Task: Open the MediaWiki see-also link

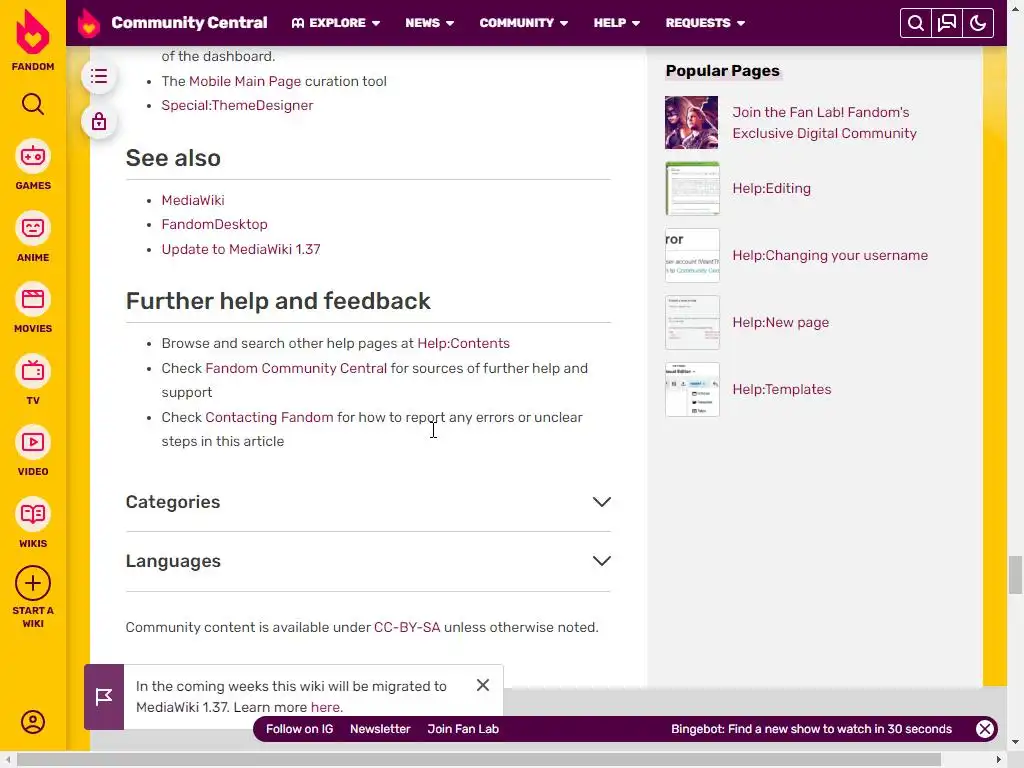Action: [x=193, y=200]
